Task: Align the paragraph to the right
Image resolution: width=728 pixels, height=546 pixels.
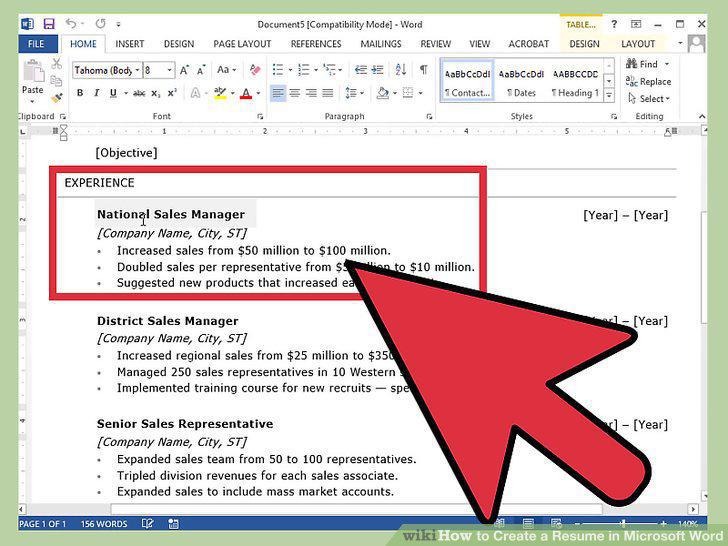Action: tap(311, 93)
